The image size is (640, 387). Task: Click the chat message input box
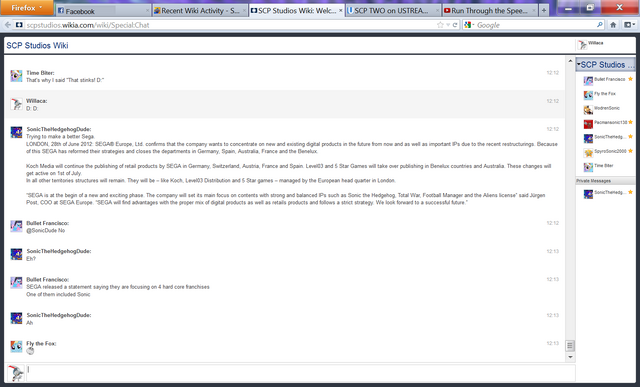click(x=301, y=373)
